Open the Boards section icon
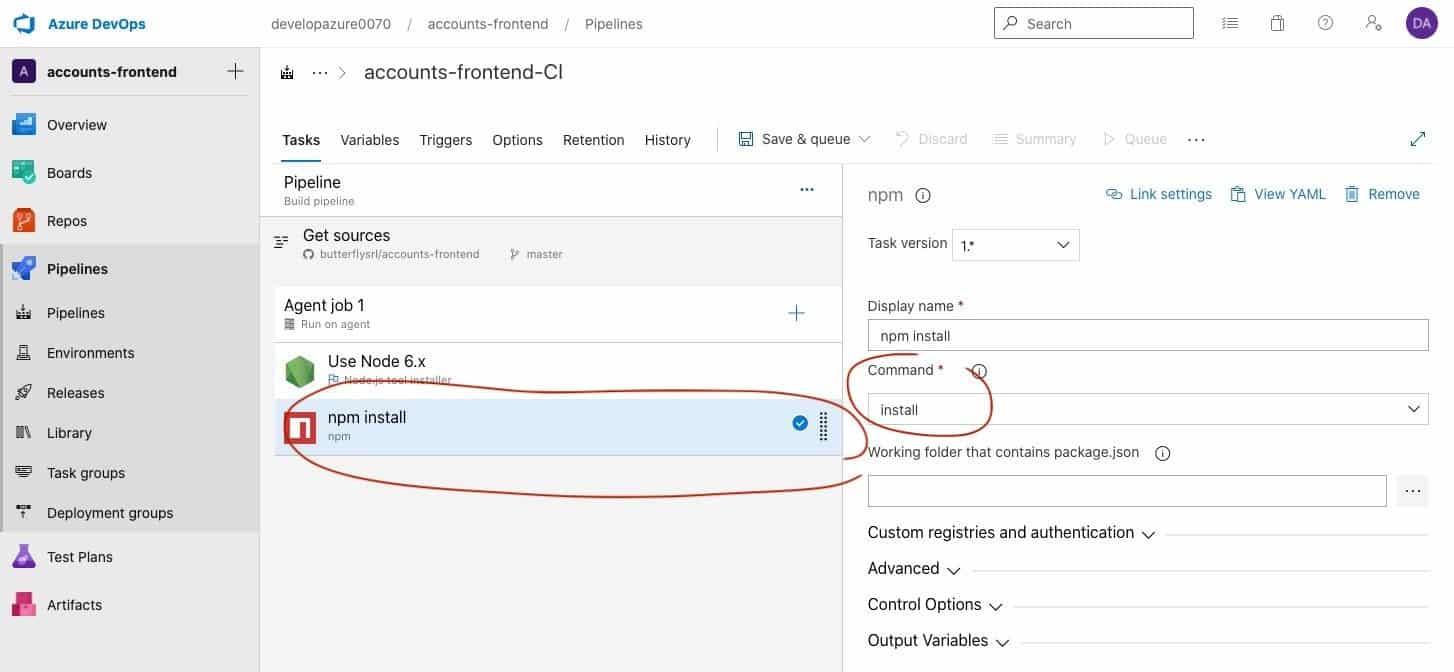Image resolution: width=1454 pixels, height=672 pixels. 24,173
